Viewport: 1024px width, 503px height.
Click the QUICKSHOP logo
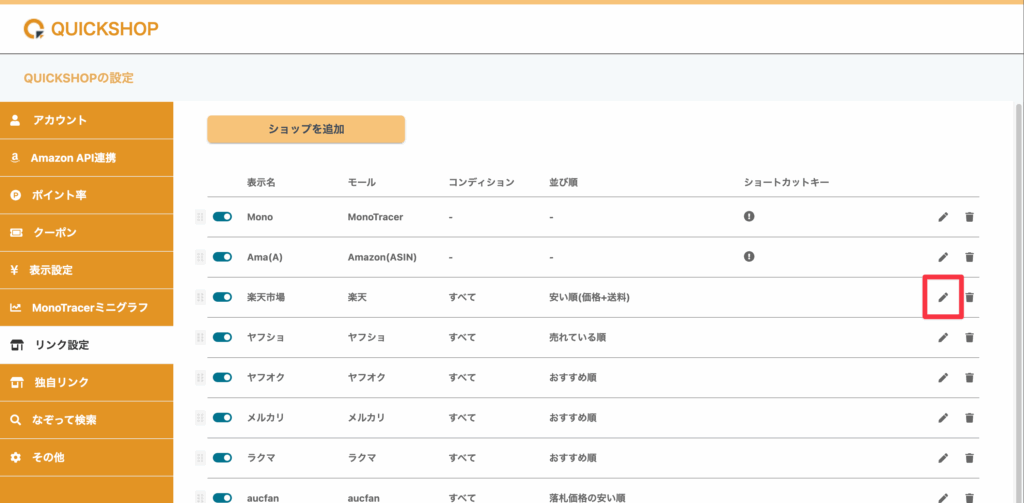click(x=91, y=29)
